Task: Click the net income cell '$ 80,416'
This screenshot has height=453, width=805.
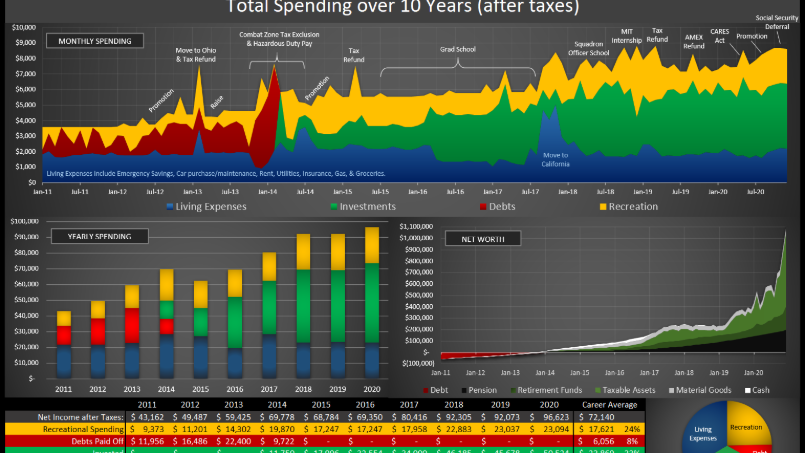Action: pos(409,417)
